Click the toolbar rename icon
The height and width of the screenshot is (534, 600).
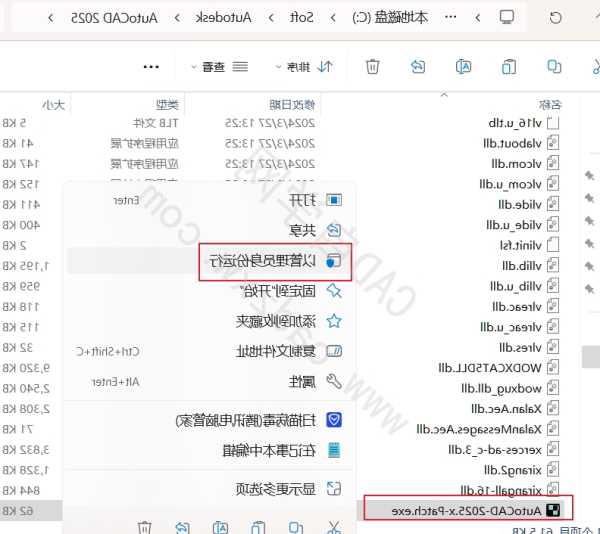tap(463, 67)
